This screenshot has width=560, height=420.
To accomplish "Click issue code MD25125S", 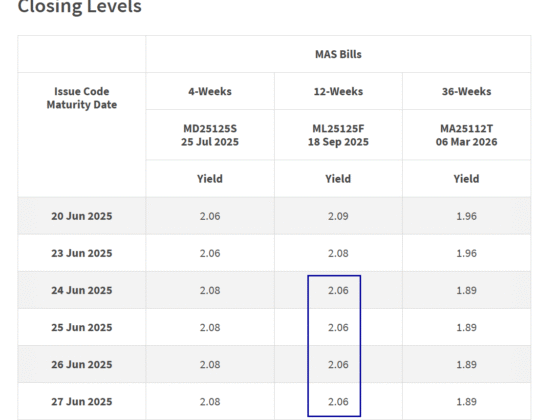I will pos(210,129).
